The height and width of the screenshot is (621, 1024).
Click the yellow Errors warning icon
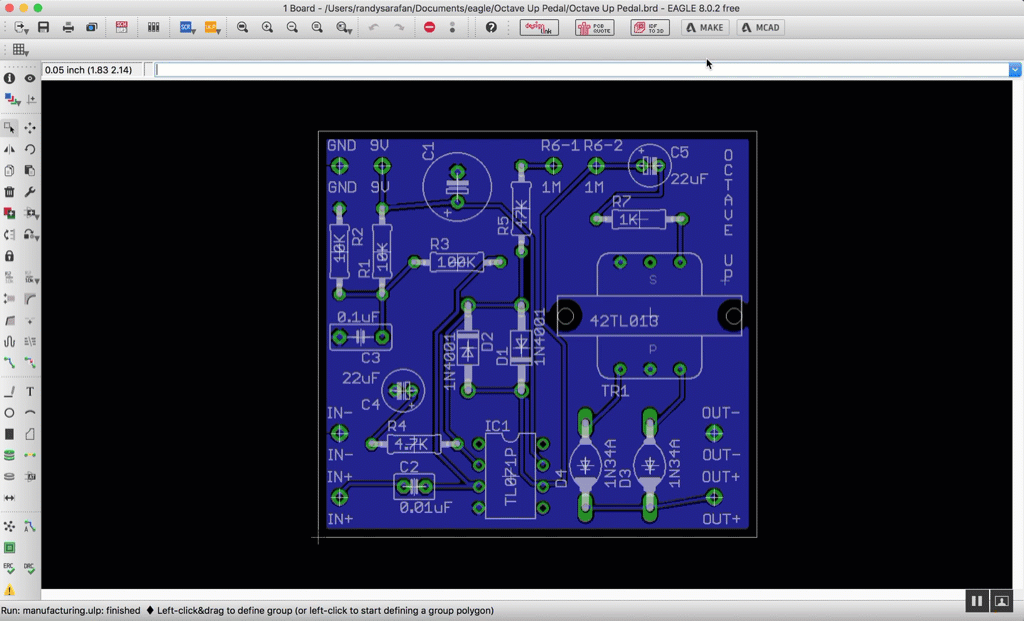tap(9, 590)
